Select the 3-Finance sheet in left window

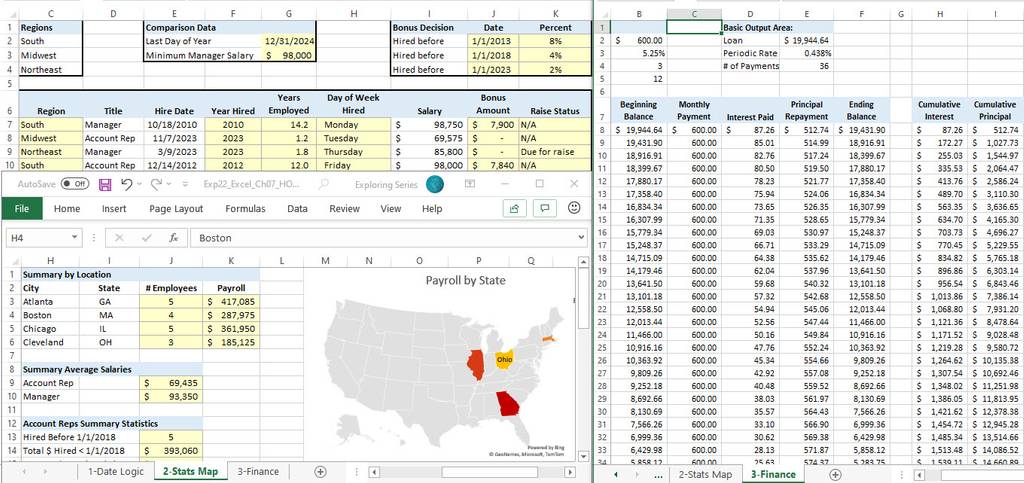point(258,472)
